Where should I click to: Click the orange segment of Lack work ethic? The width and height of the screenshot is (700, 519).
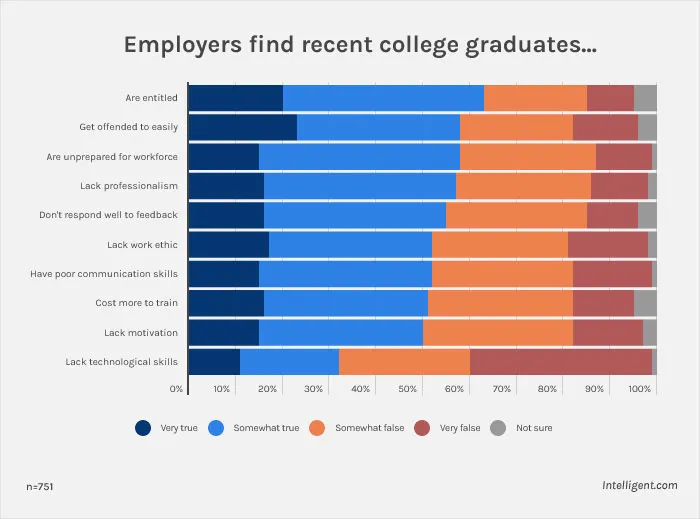500,245
